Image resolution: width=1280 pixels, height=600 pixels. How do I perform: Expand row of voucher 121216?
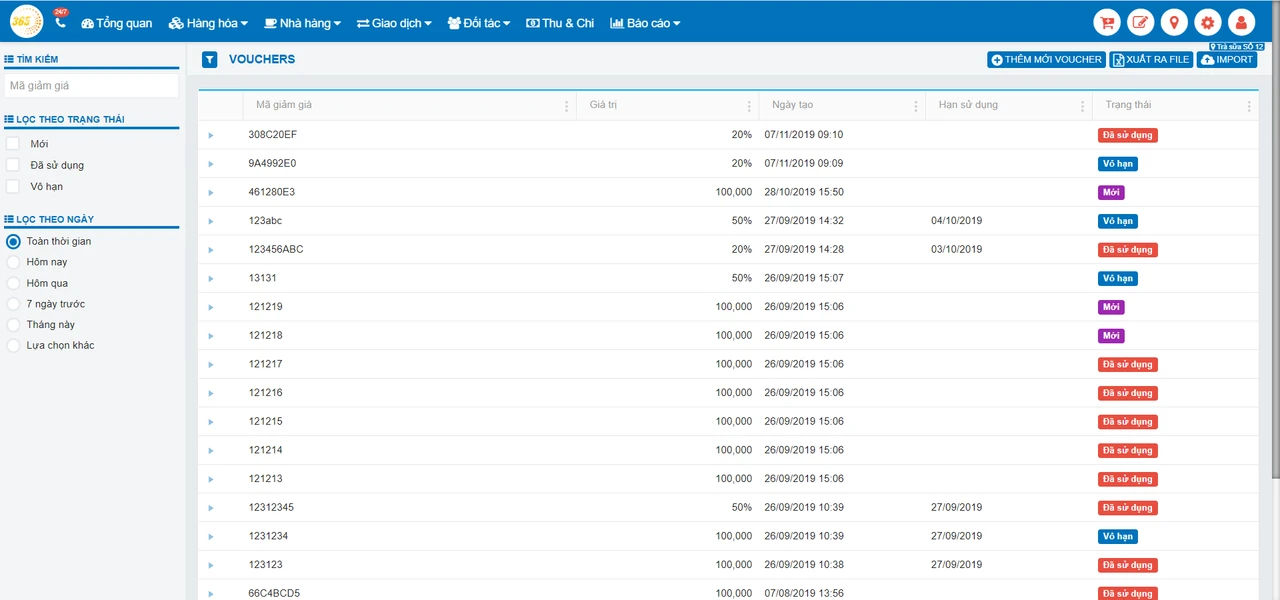211,393
